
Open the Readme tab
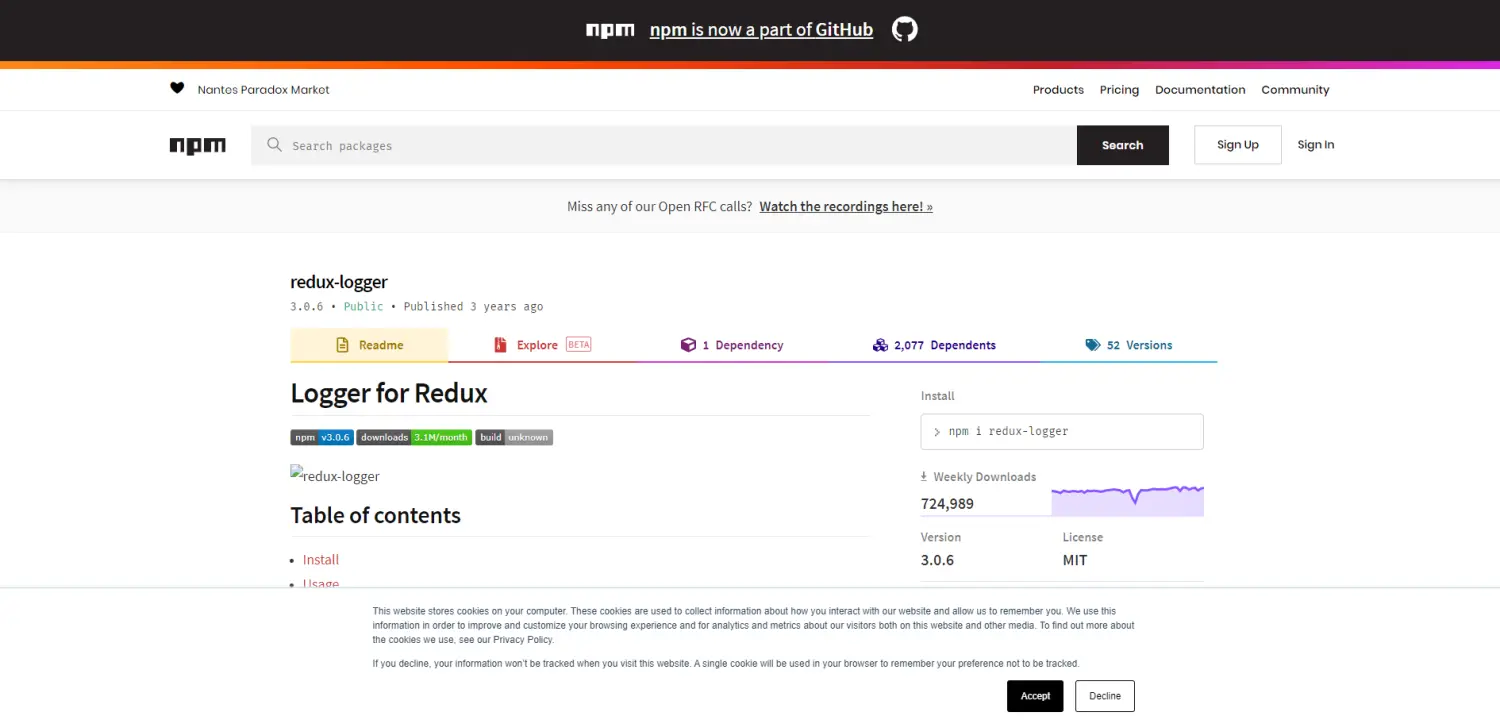tap(369, 345)
